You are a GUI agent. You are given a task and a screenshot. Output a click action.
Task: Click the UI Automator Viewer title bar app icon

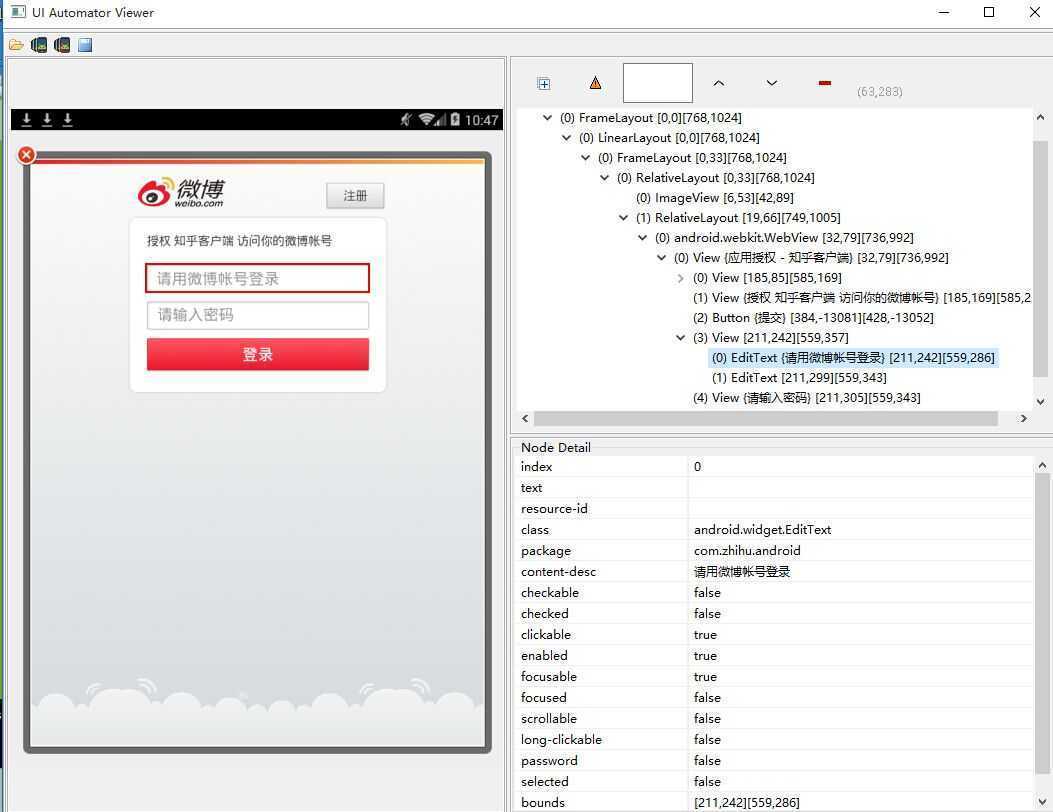tap(18, 12)
